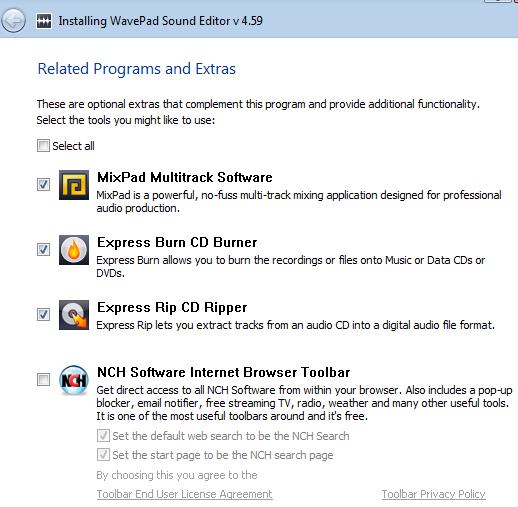Click the 'Express Rip CD Ripper' title text

coord(172,307)
